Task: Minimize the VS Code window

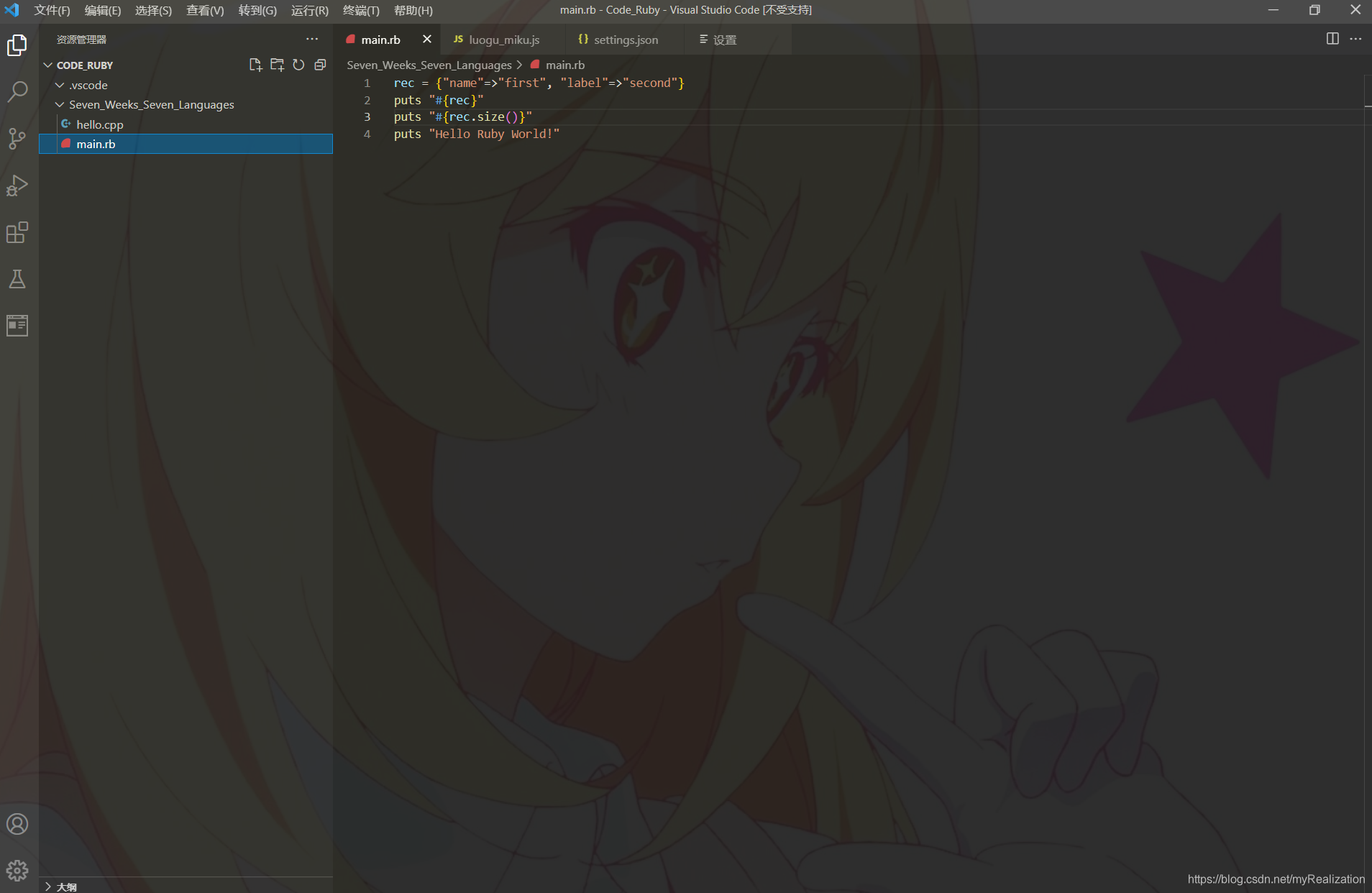Action: tap(1273, 10)
